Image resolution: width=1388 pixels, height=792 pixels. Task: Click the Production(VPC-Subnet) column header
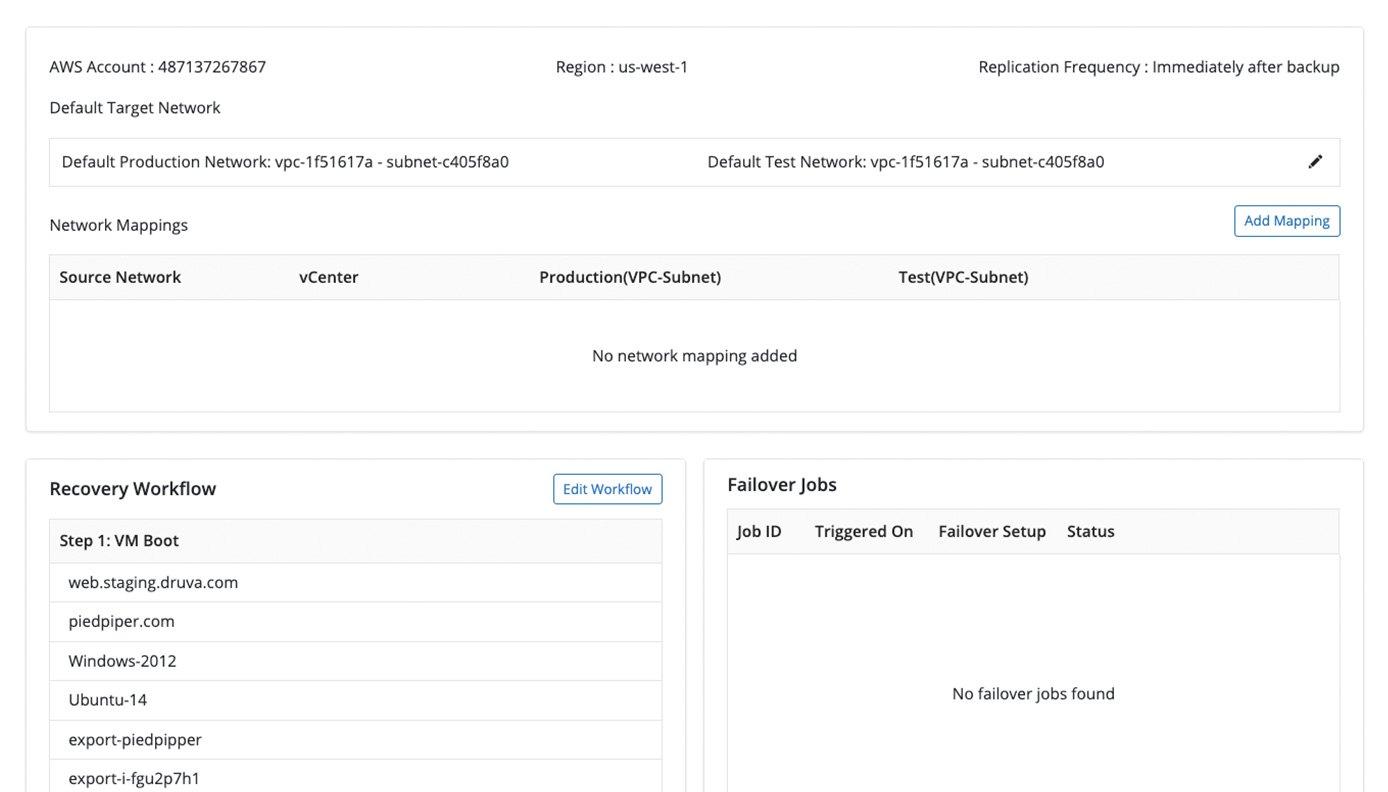629,277
